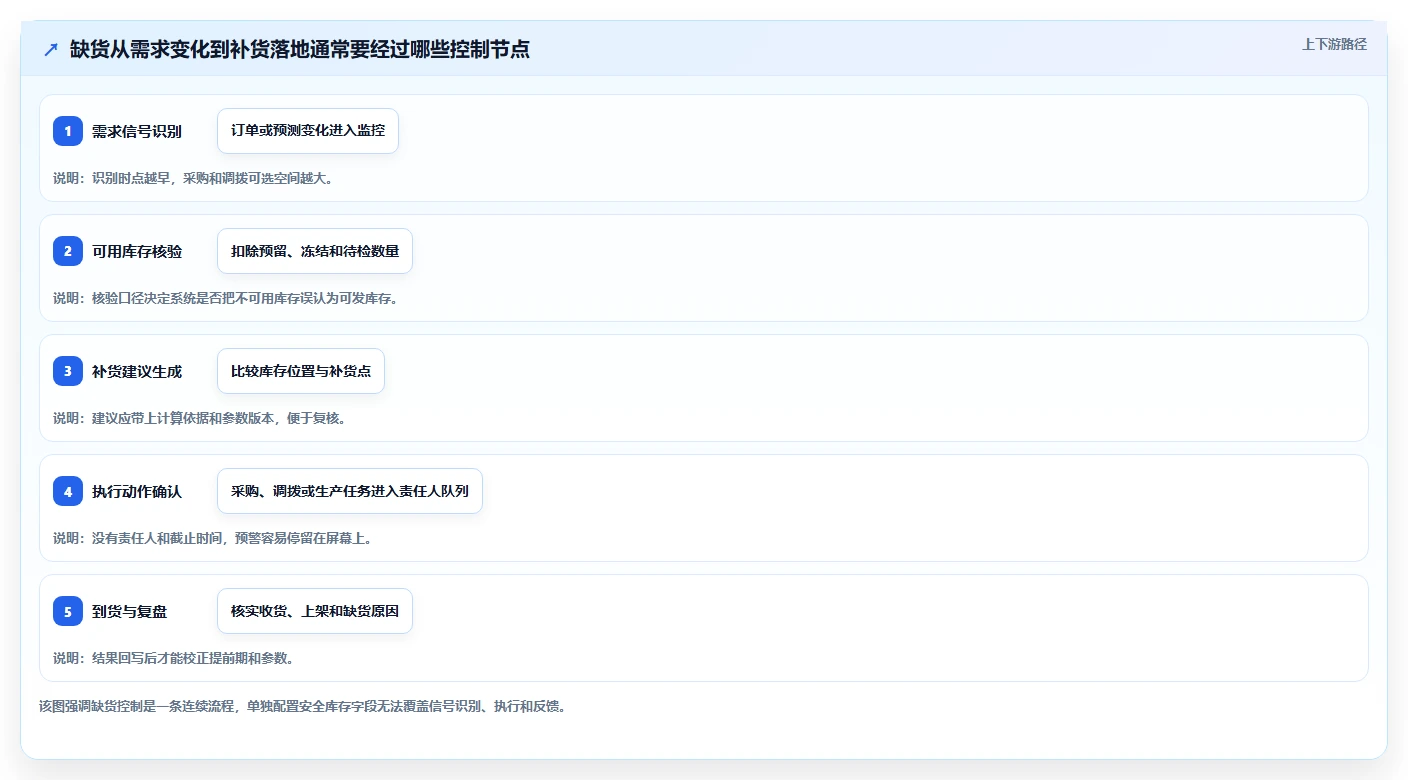The height and width of the screenshot is (780, 1408).
Task: Select step number 2 badge
Action: tap(68, 251)
